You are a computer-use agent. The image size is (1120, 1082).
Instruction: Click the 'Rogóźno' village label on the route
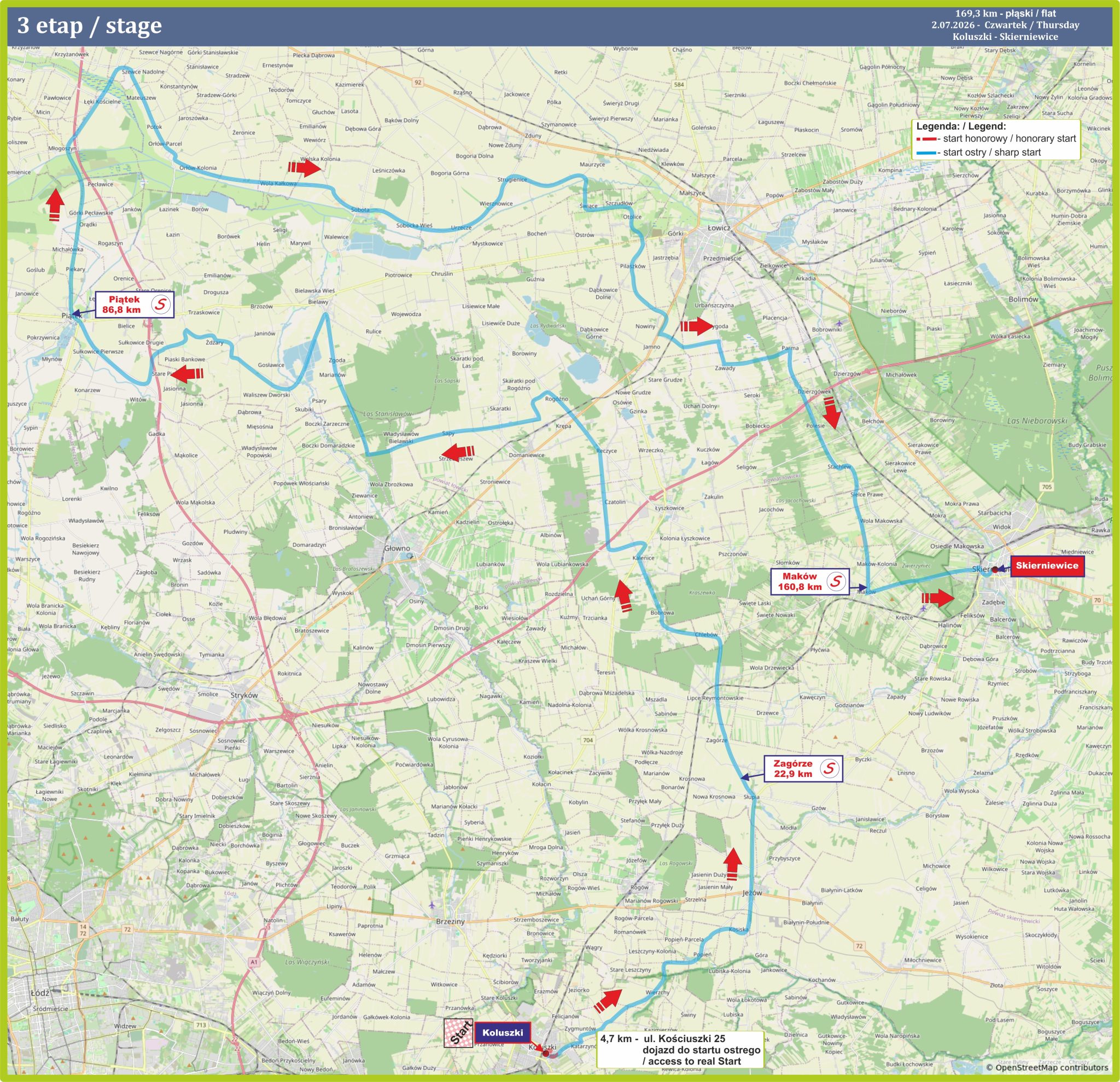coord(557,399)
